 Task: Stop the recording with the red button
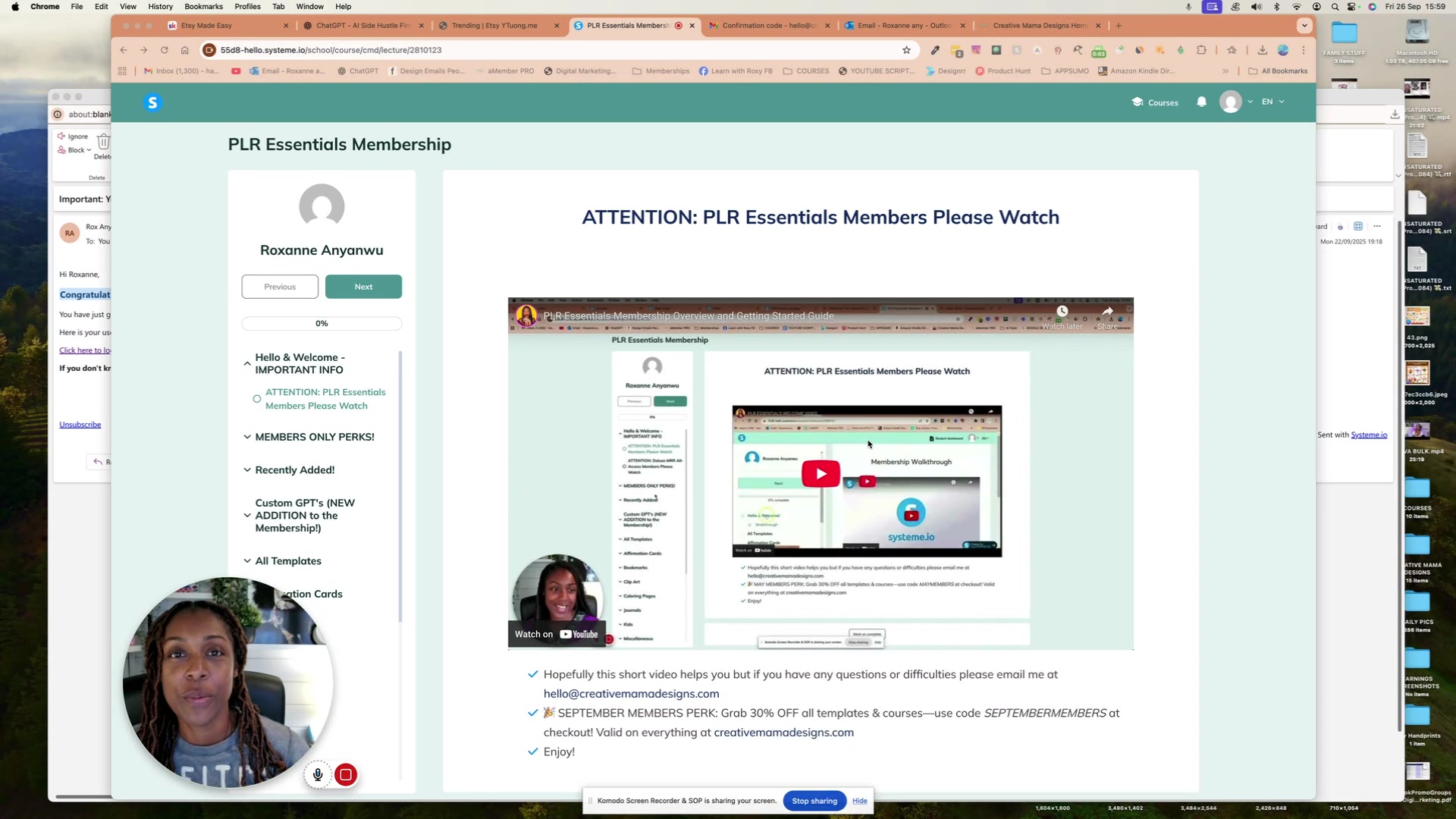pyautogui.click(x=346, y=775)
